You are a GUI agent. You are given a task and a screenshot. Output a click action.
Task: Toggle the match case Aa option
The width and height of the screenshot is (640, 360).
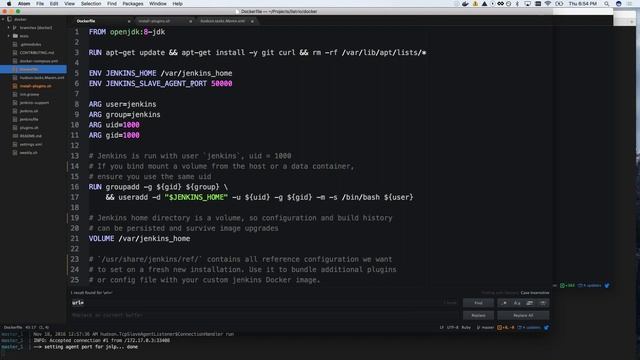pyautogui.click(x=517, y=303)
